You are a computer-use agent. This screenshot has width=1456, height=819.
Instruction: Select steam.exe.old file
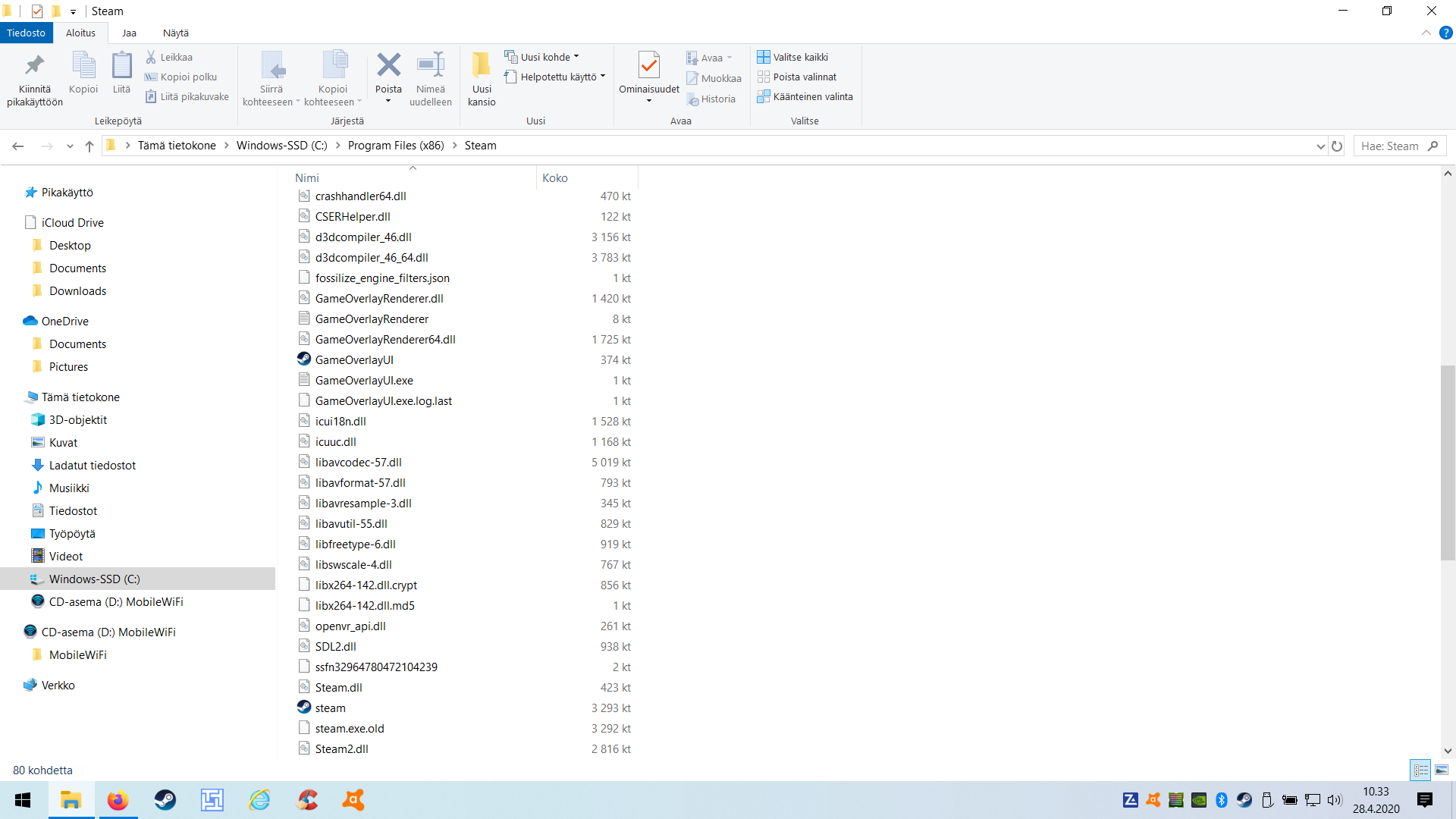[341, 728]
